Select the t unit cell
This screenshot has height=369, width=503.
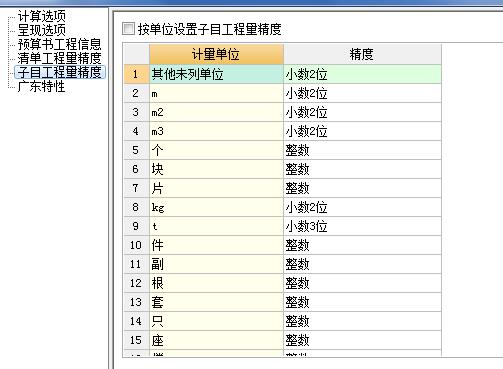point(216,226)
